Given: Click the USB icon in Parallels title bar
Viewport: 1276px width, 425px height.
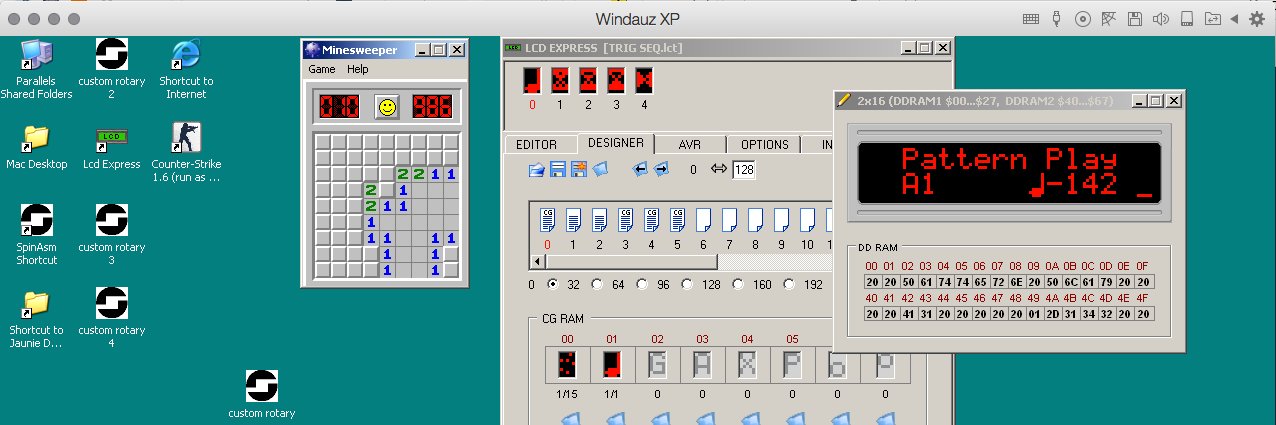Looking at the screenshot, I should 1057,19.
